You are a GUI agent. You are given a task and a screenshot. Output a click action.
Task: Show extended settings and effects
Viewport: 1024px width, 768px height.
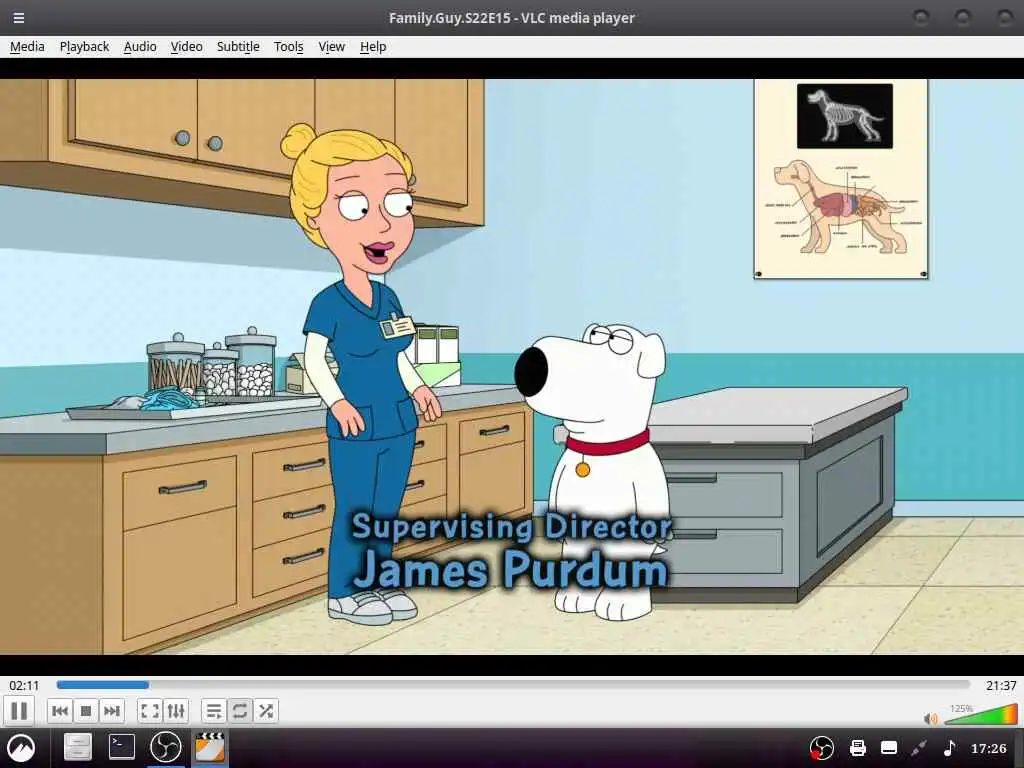click(x=176, y=711)
